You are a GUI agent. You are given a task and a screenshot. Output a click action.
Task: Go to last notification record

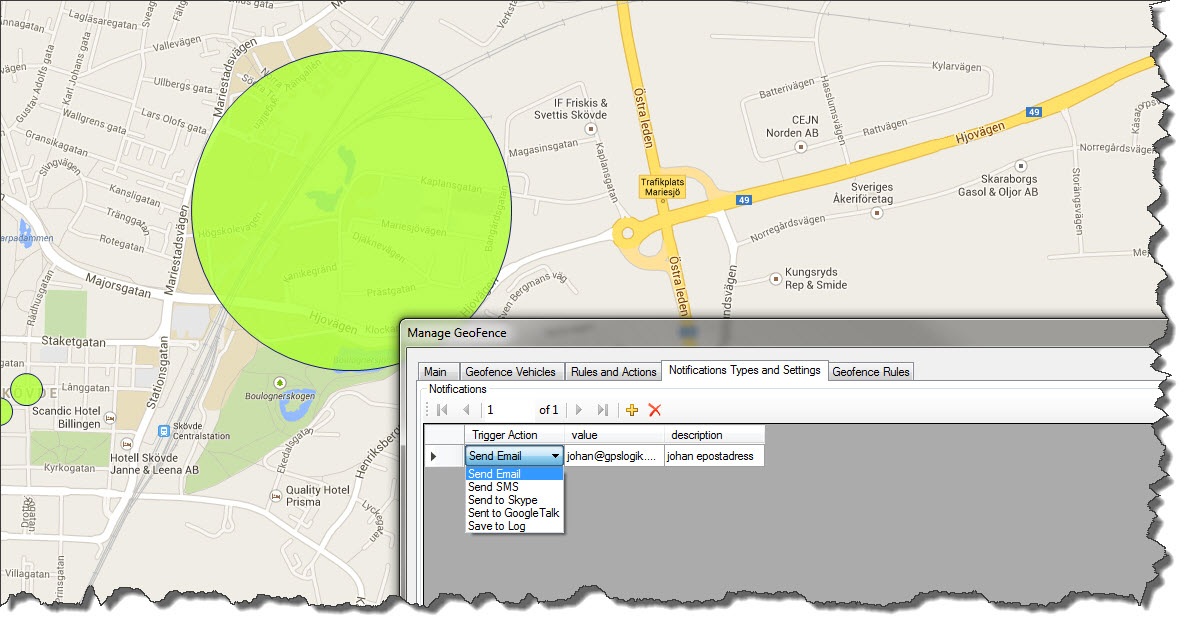pyautogui.click(x=603, y=410)
